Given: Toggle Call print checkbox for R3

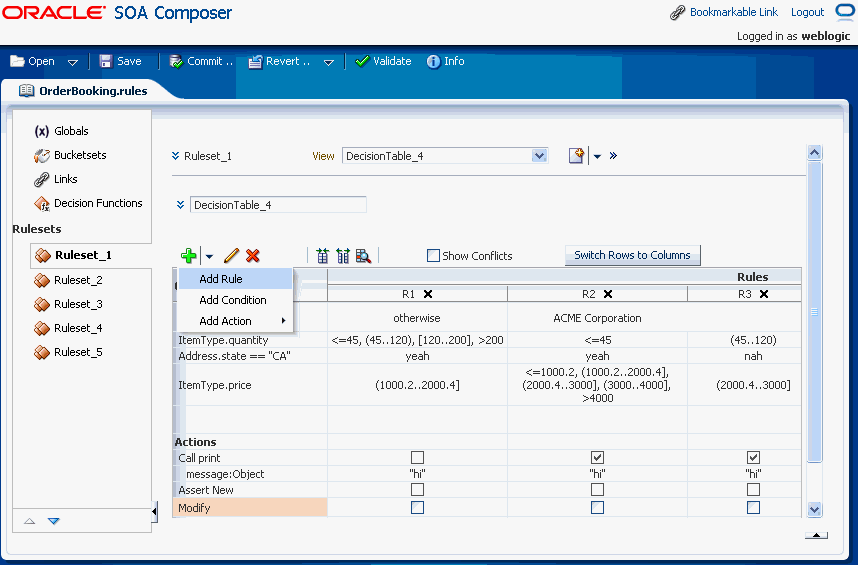Looking at the screenshot, I should [753, 457].
